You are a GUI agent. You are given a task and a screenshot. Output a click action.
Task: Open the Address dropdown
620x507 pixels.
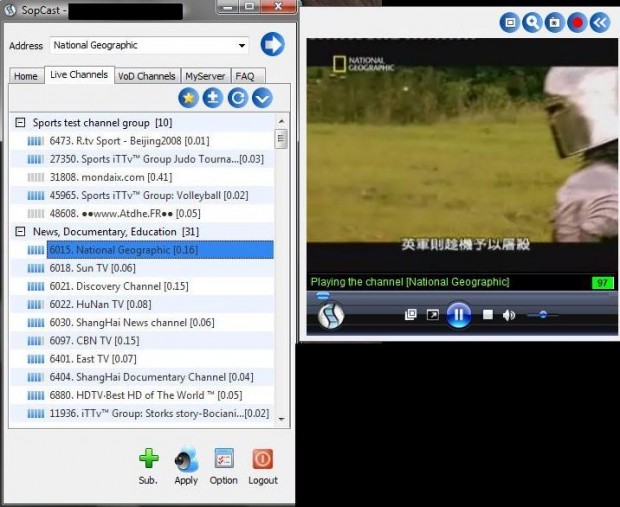(242, 45)
